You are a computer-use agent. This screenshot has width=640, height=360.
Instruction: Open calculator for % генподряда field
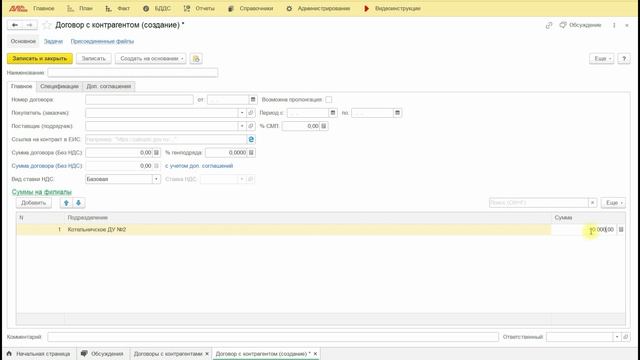point(251,153)
